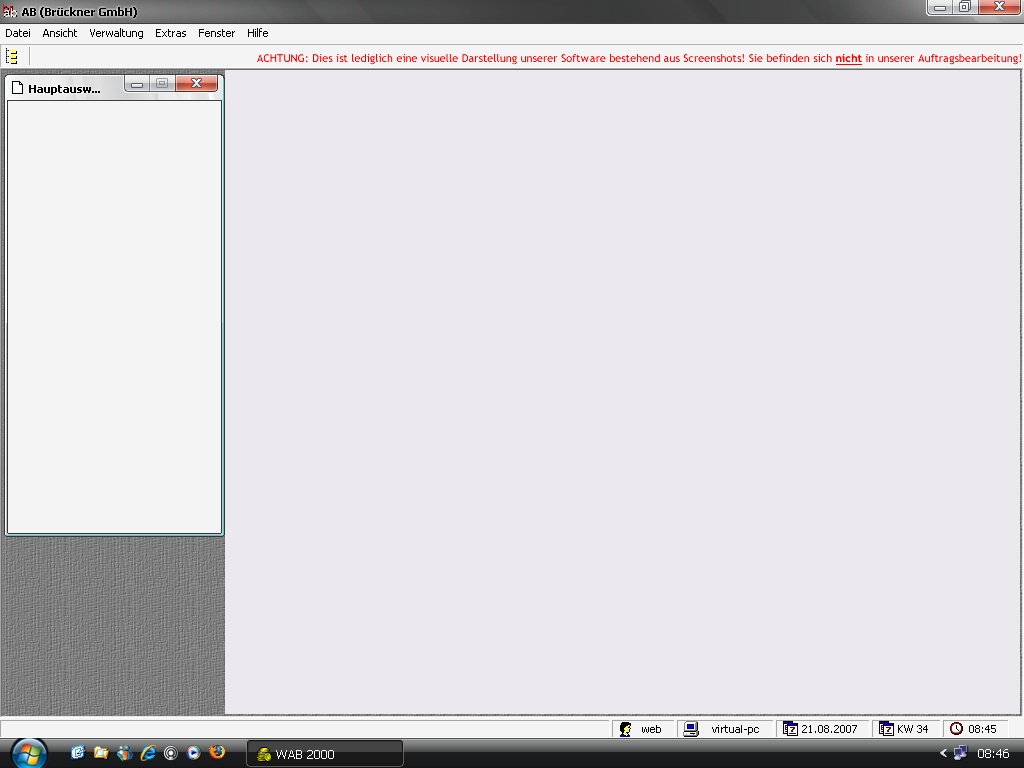Viewport: 1024px width, 768px height.
Task: Click the document icon of Hauptauswahl window
Action: click(18, 88)
